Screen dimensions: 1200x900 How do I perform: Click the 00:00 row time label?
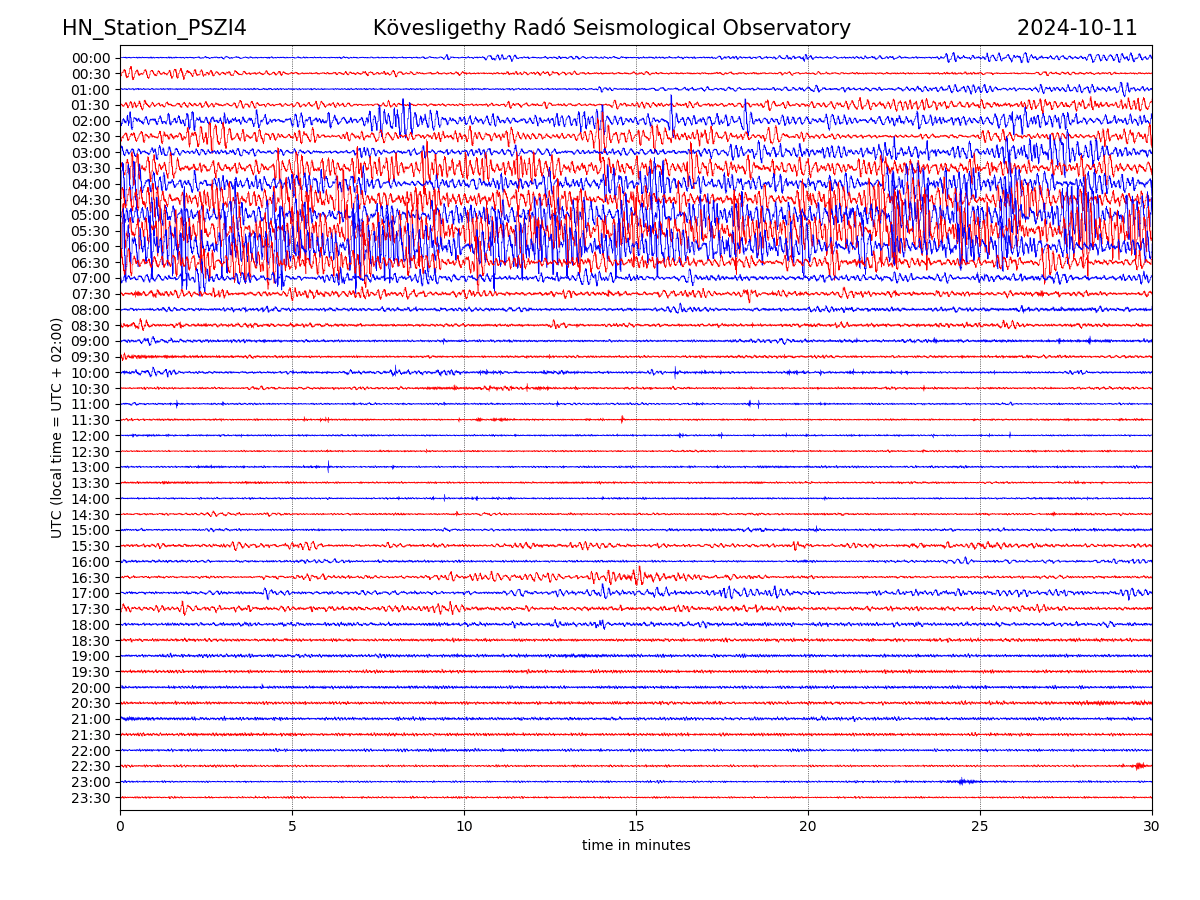tap(90, 58)
